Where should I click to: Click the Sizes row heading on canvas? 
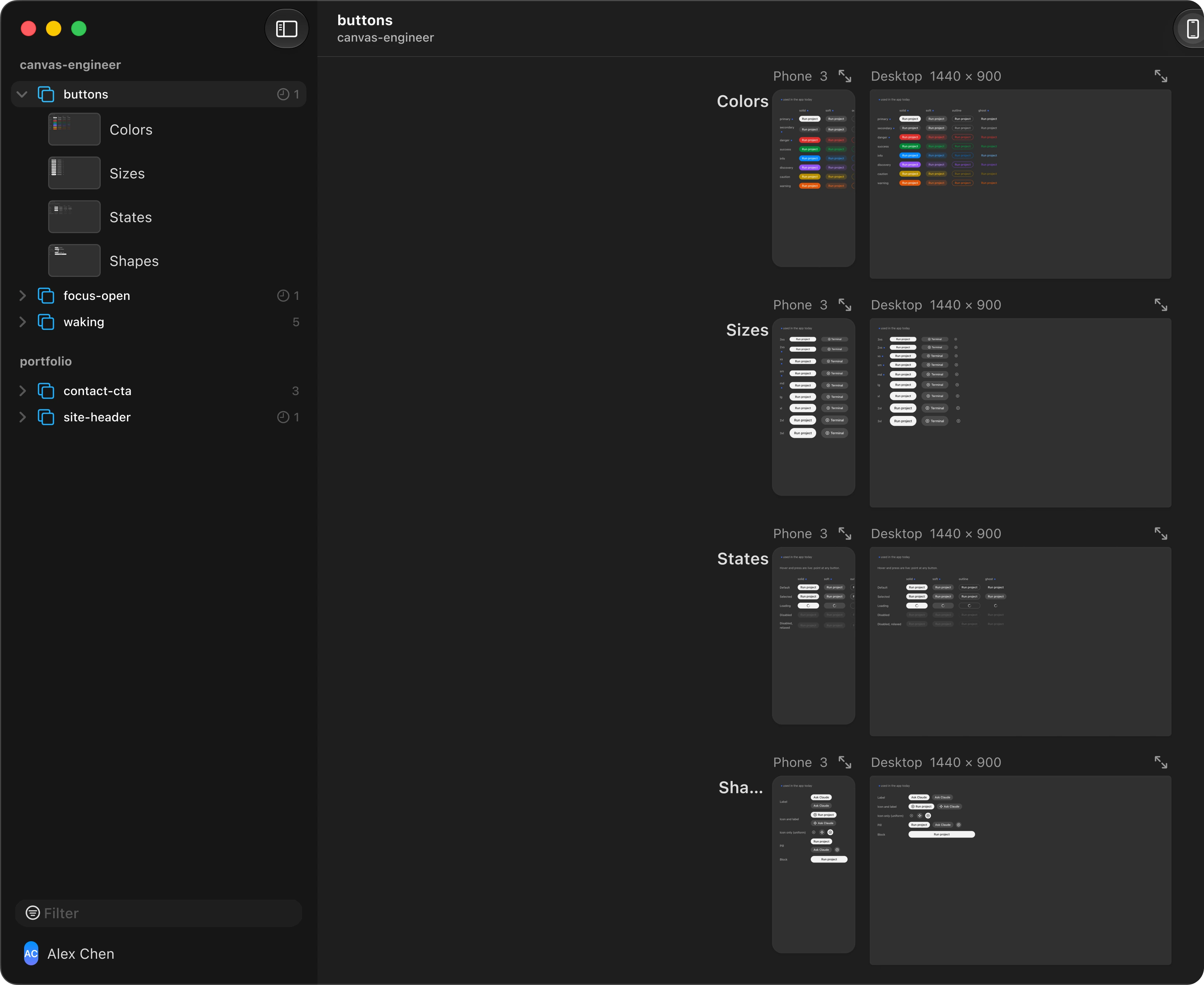click(747, 330)
